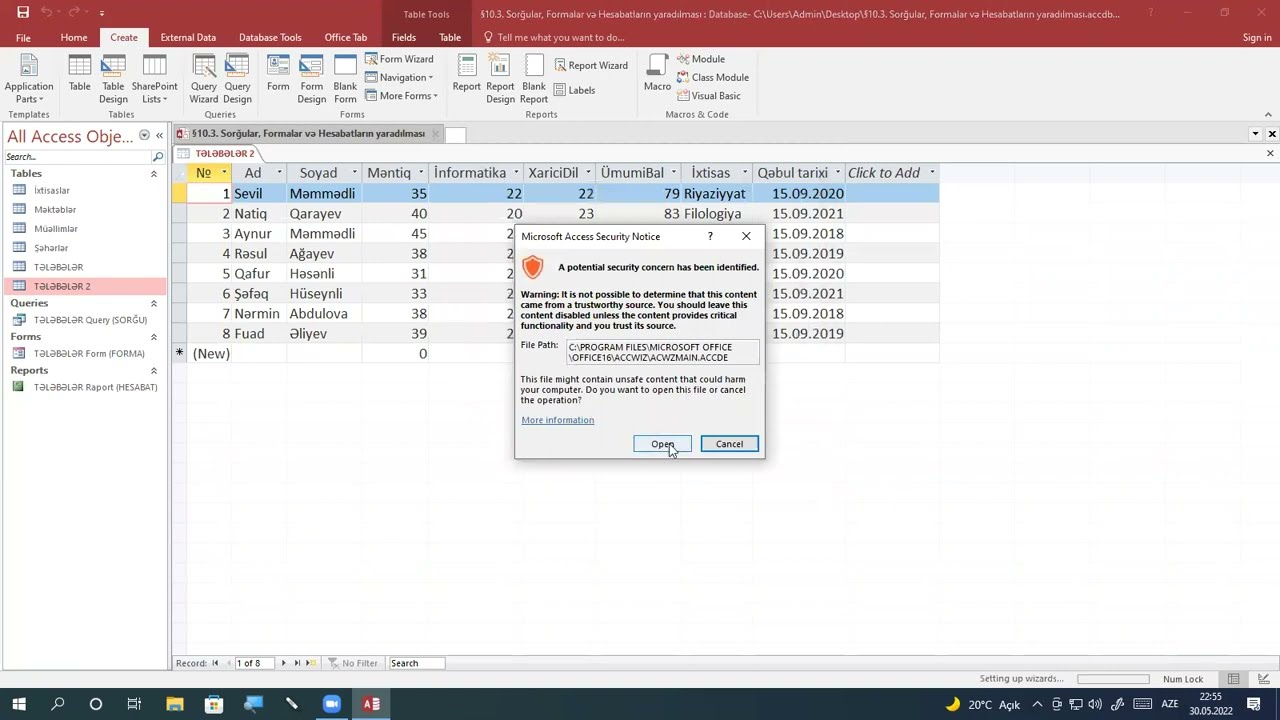Image resolution: width=1280 pixels, height=720 pixels.
Task: Create a Blank Form
Action: coord(345,78)
